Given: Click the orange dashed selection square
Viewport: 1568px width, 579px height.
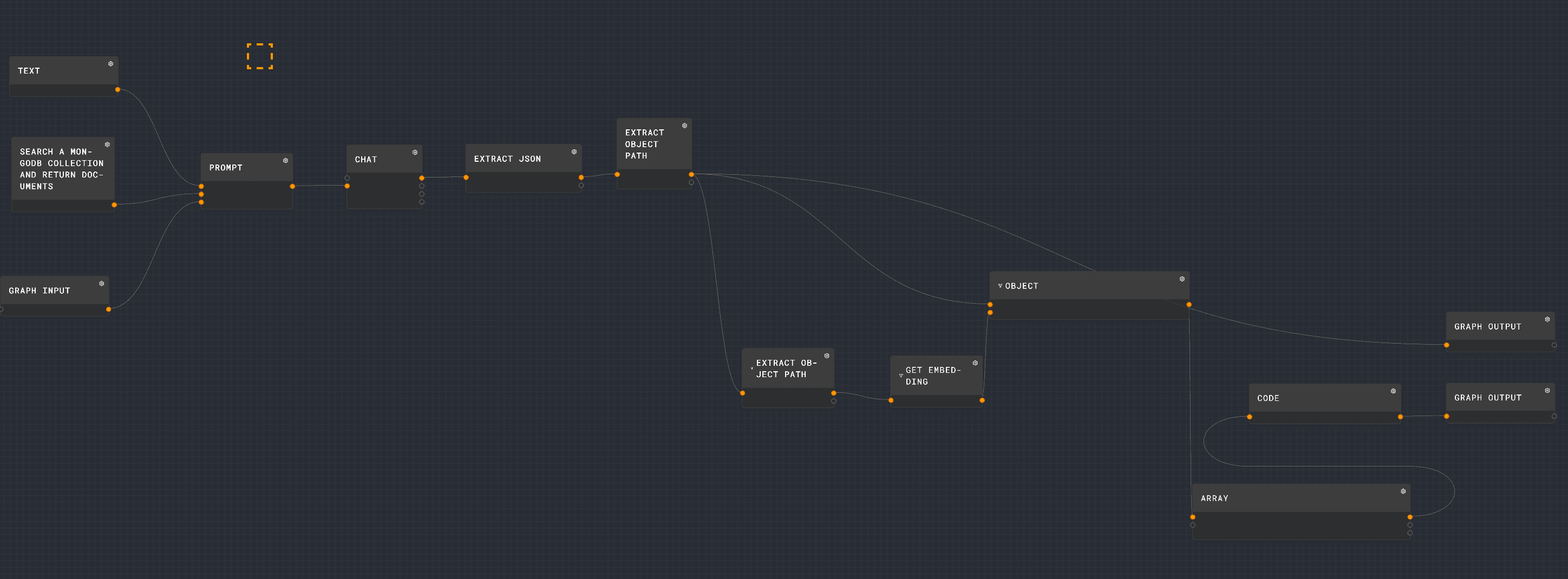Looking at the screenshot, I should pos(259,56).
